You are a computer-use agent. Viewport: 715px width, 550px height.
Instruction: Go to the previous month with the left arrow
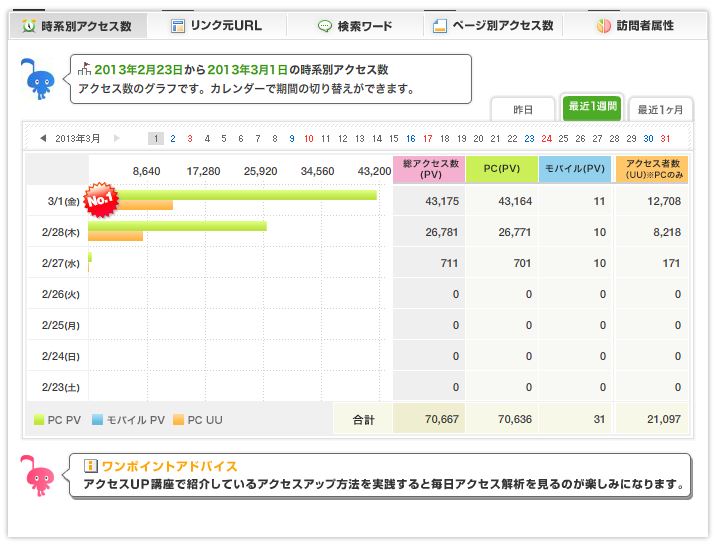(x=42, y=138)
